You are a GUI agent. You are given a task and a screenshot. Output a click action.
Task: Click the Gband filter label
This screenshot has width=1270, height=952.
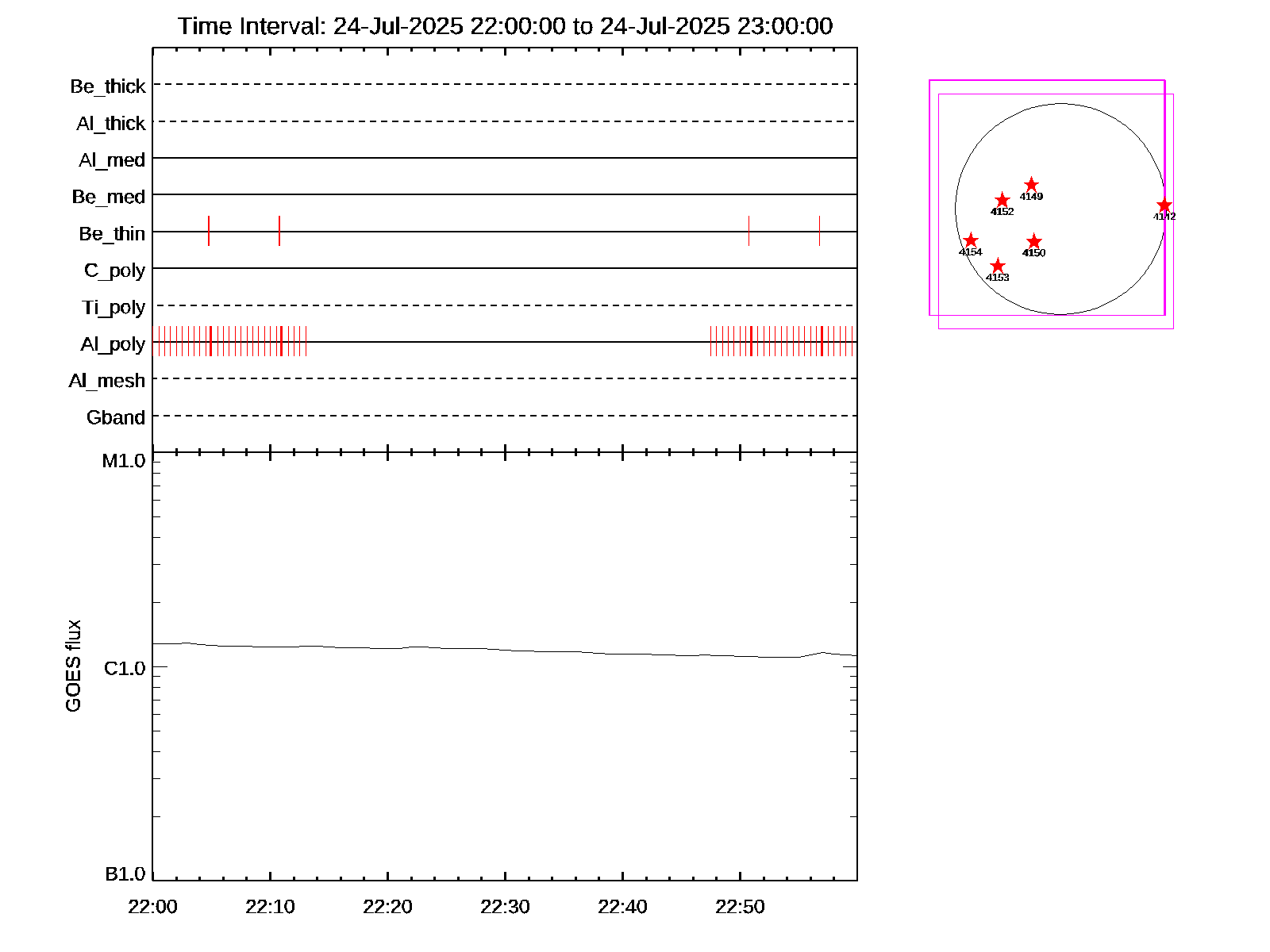pos(116,418)
